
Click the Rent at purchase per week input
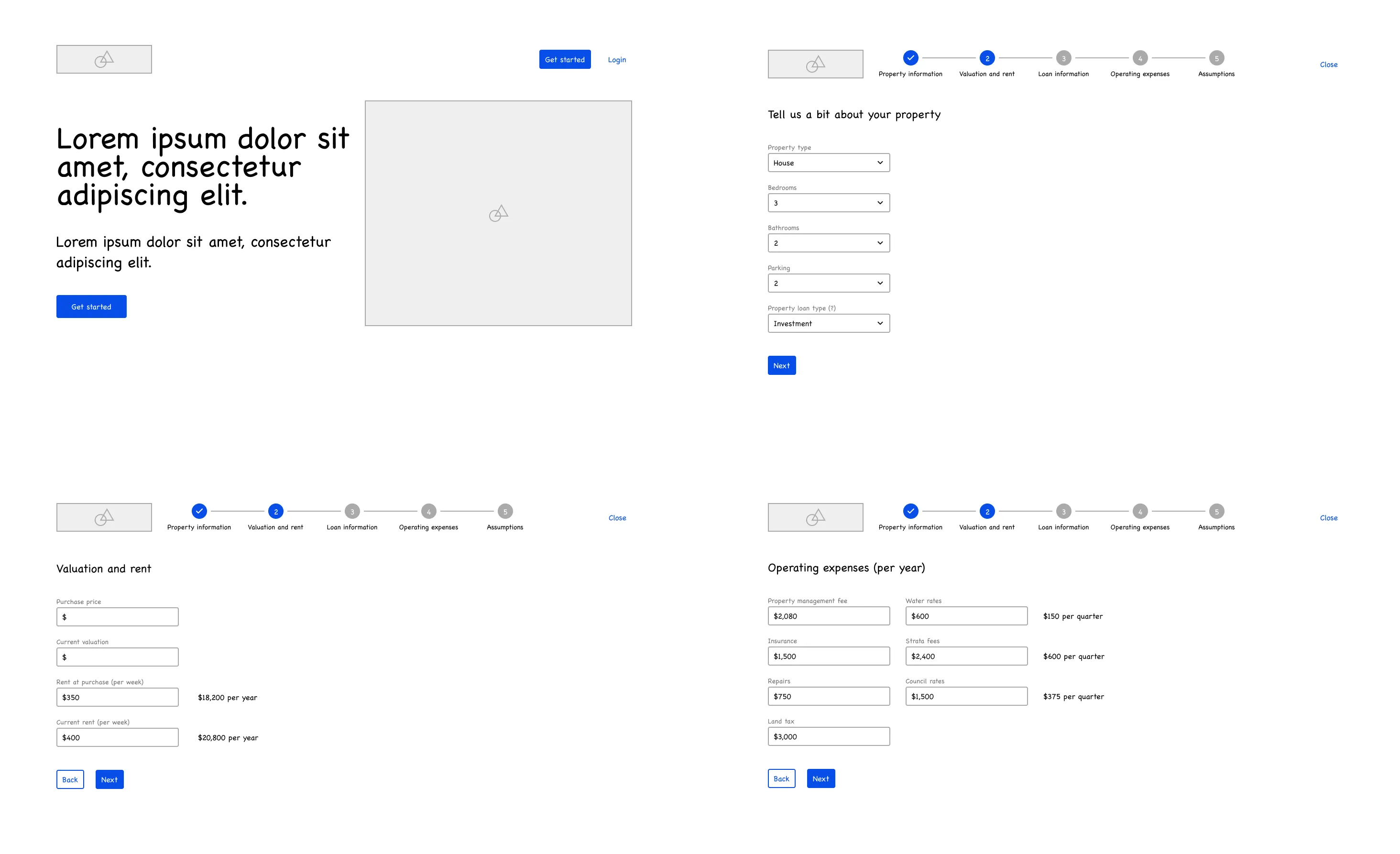pos(117,697)
